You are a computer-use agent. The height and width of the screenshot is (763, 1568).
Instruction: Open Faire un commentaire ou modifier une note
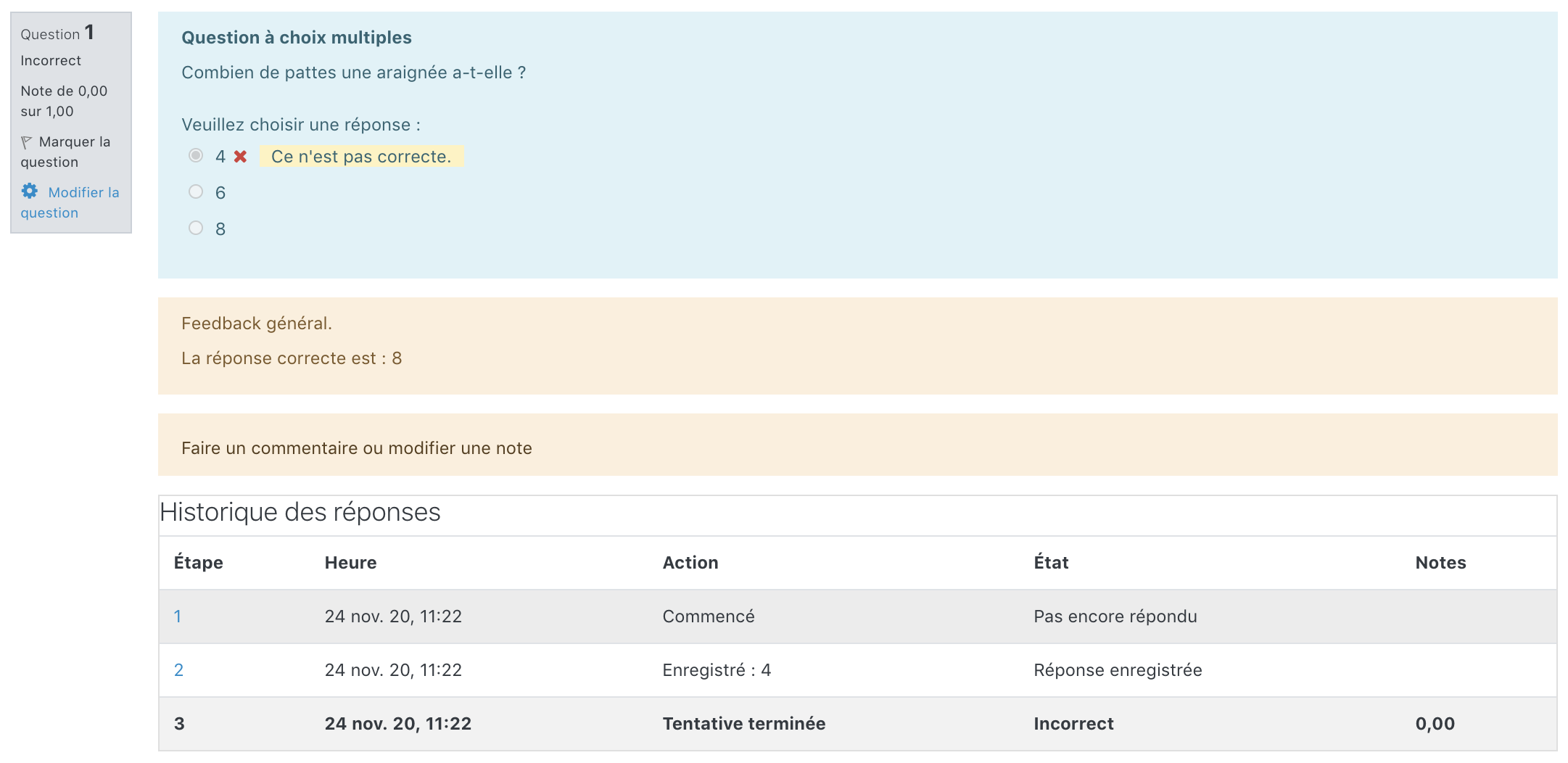pyautogui.click(x=356, y=448)
